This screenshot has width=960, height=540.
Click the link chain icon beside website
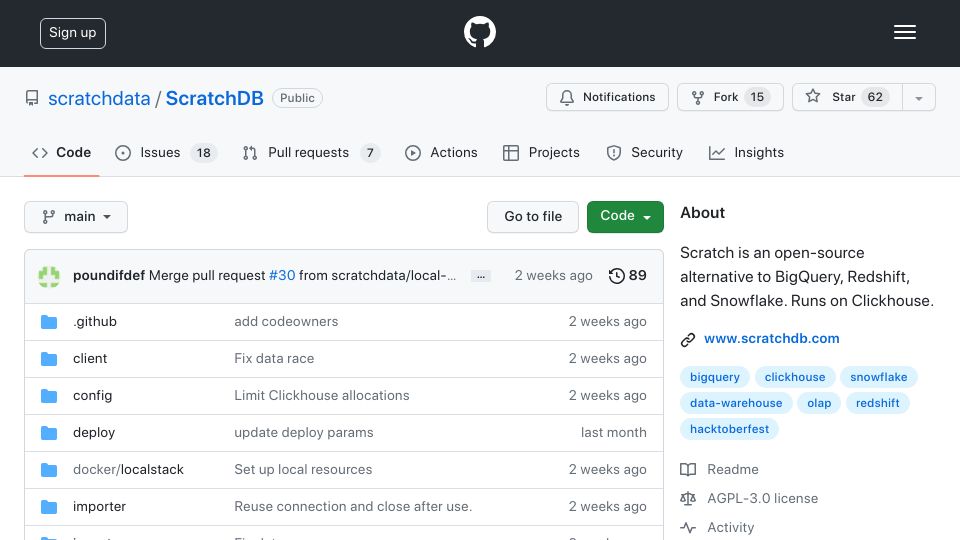pos(688,340)
